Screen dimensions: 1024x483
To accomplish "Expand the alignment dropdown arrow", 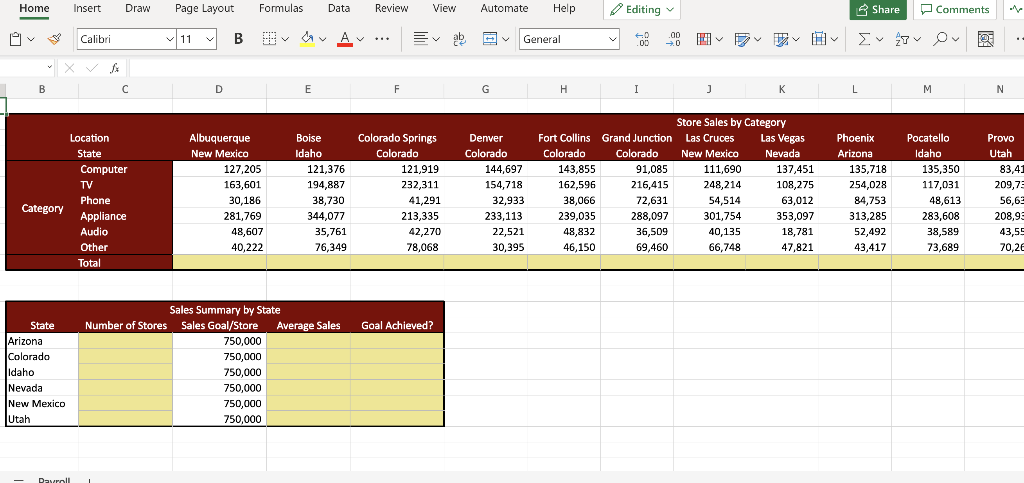I will pos(437,39).
